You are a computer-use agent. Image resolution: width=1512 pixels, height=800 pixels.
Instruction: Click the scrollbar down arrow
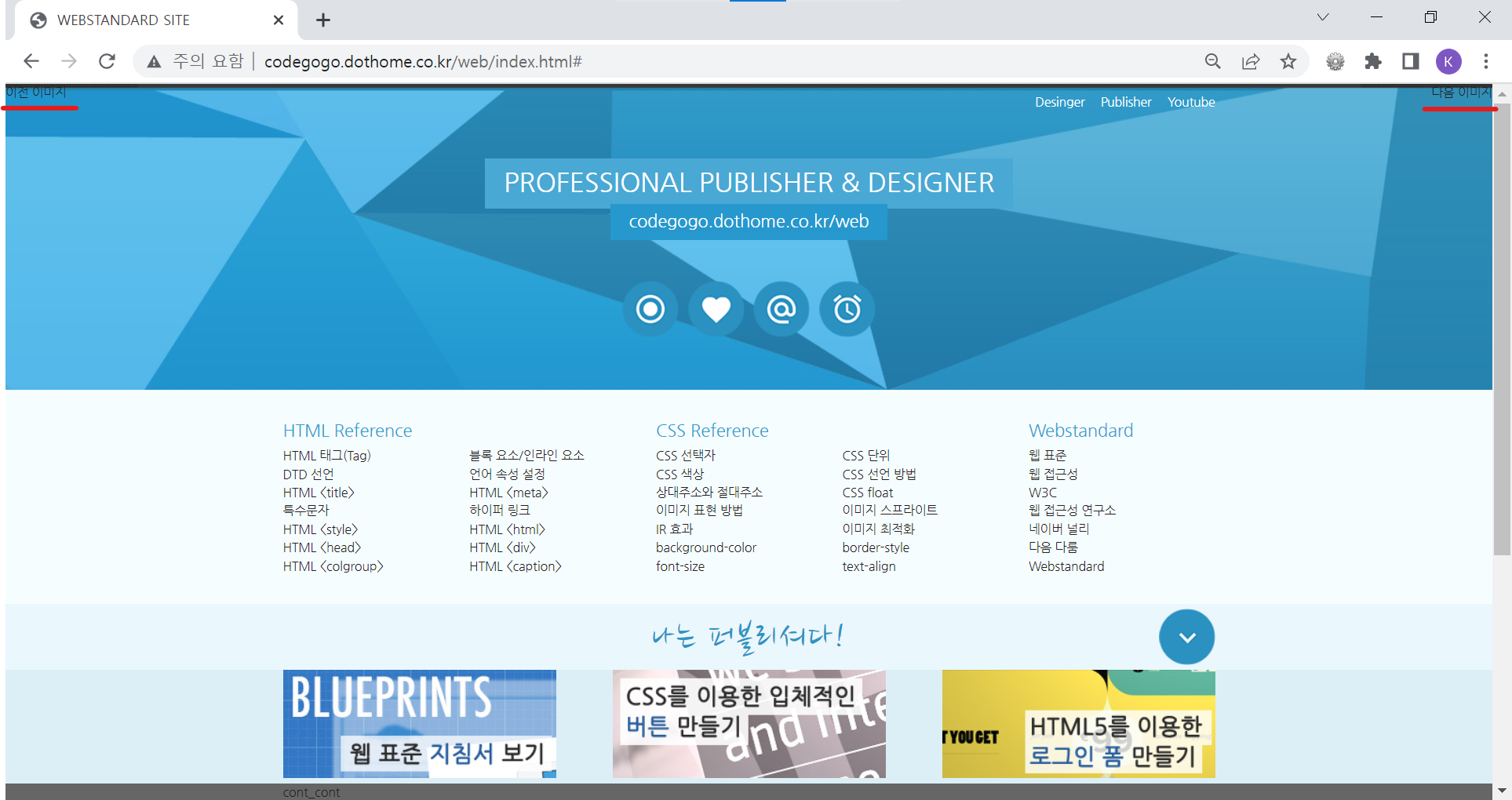click(1502, 791)
